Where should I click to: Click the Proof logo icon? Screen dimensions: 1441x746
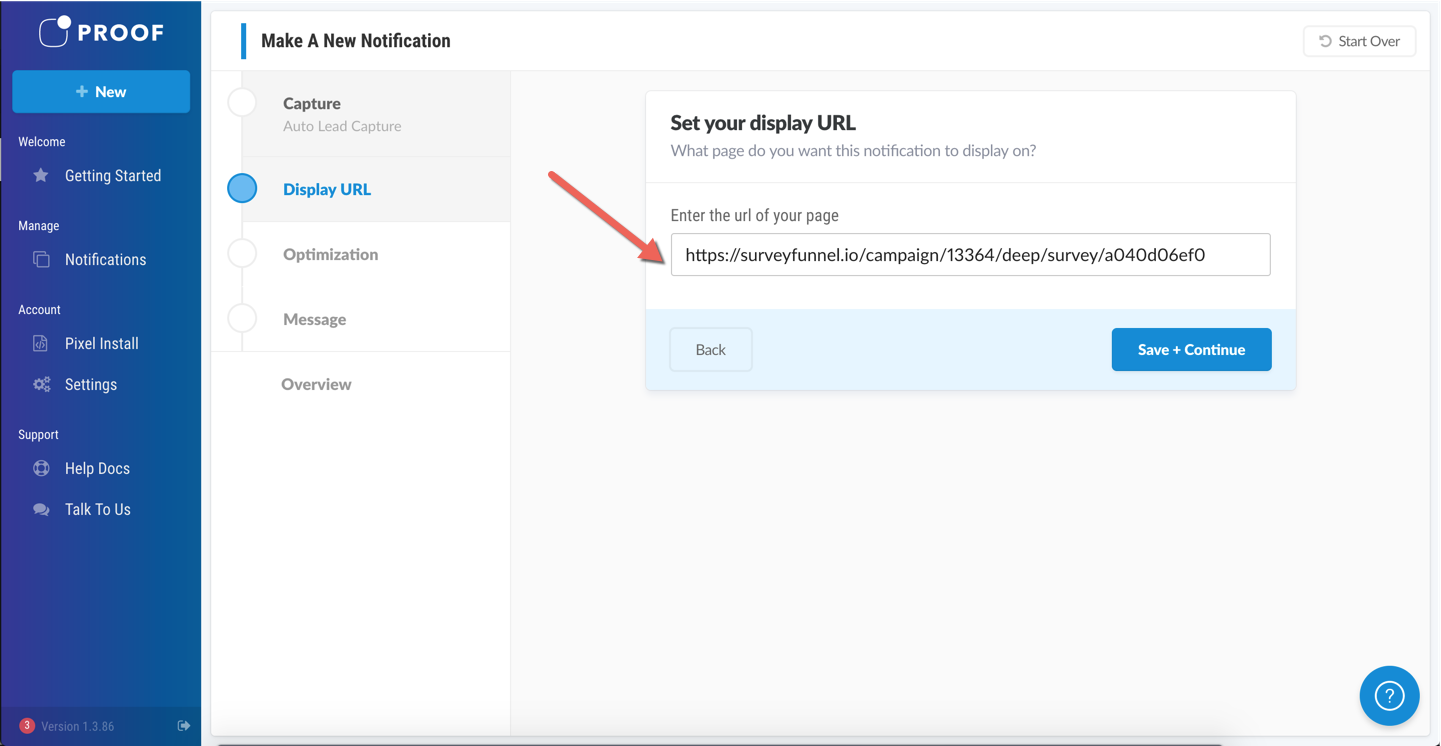click(x=55, y=31)
